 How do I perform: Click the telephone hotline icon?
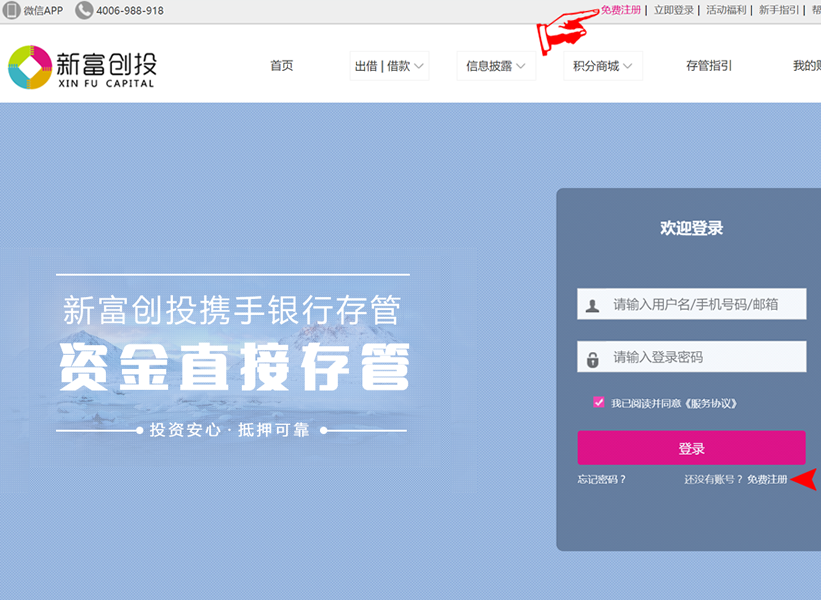pos(84,10)
